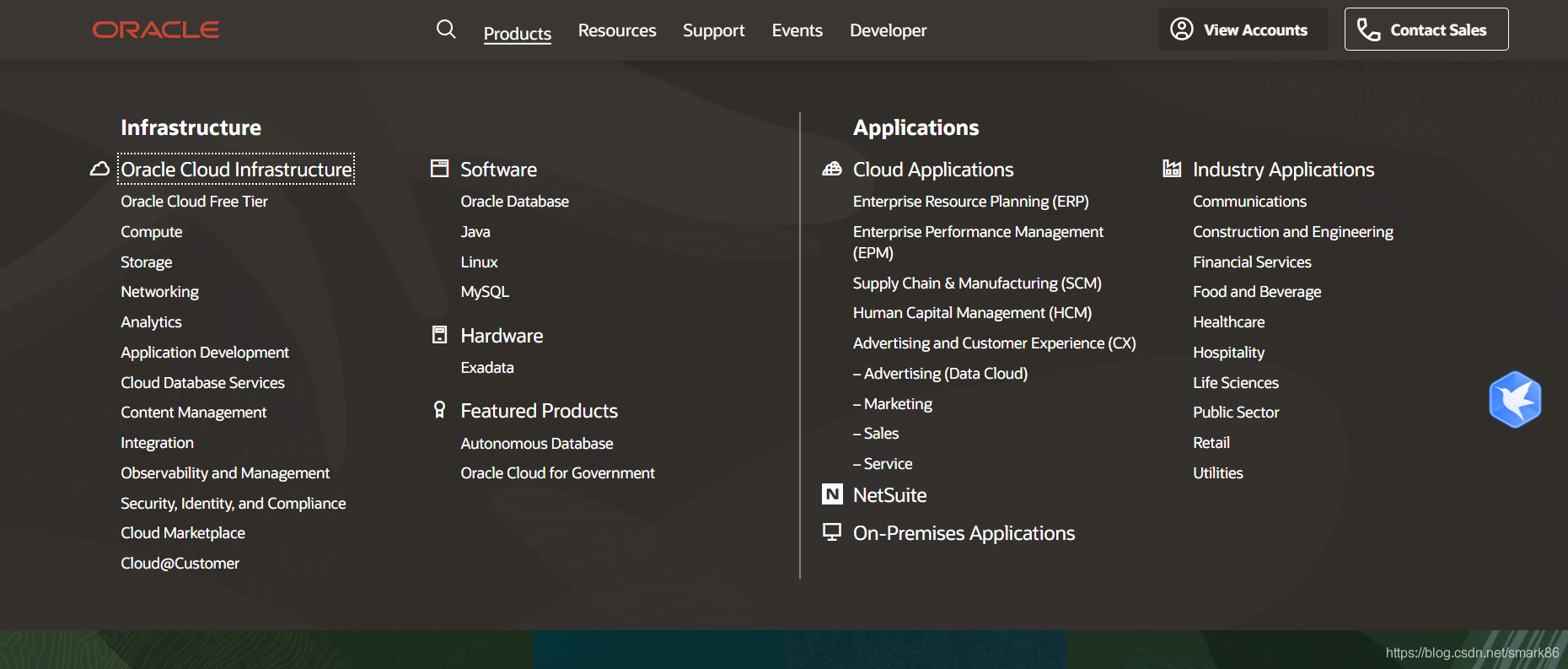The height and width of the screenshot is (669, 1568).
Task: Open the Developer menu
Action: coord(889,30)
